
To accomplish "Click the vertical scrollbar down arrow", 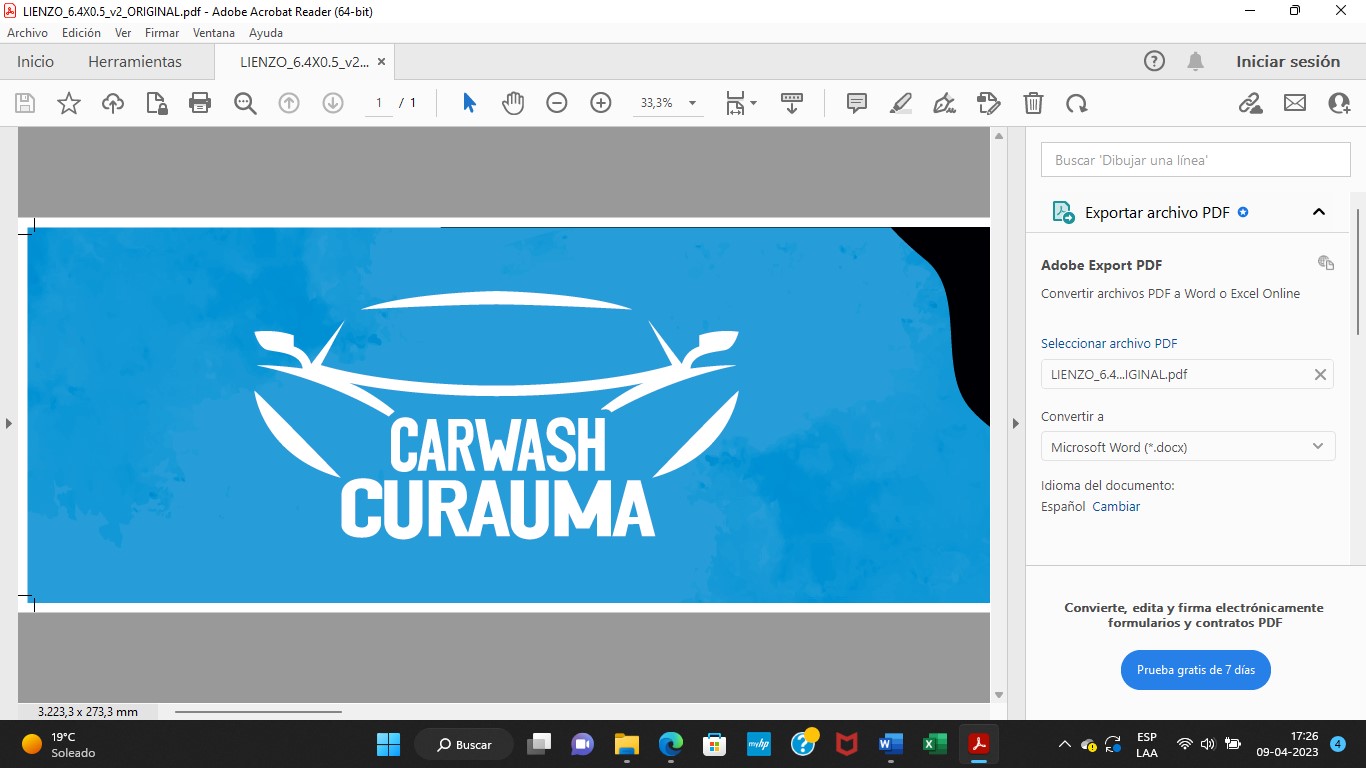I will (998, 695).
